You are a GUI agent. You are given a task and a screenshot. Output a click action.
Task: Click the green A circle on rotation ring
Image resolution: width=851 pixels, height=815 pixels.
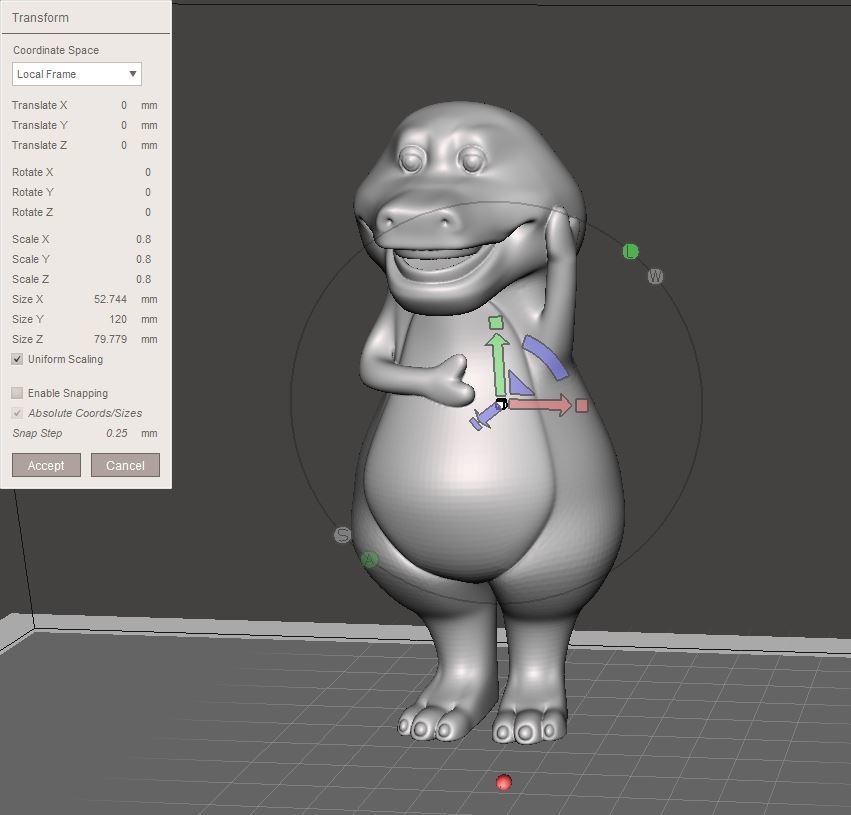click(370, 559)
